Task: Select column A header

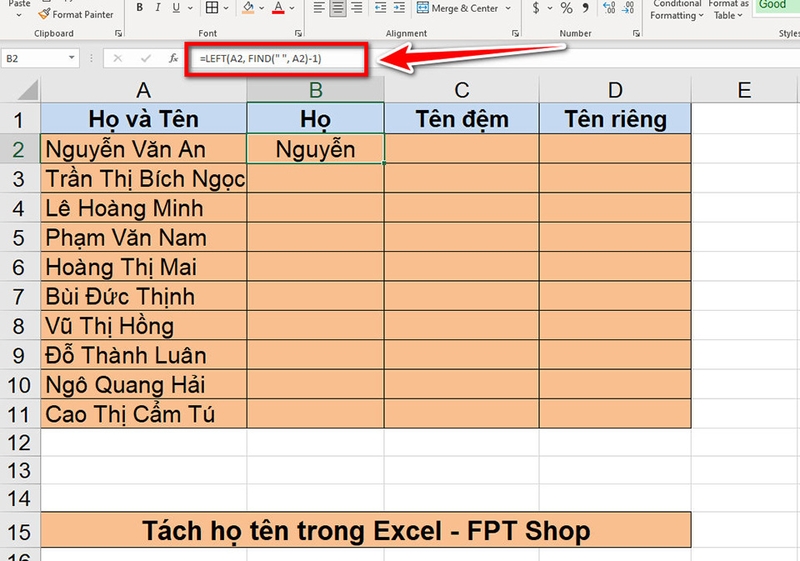Action: (144, 90)
